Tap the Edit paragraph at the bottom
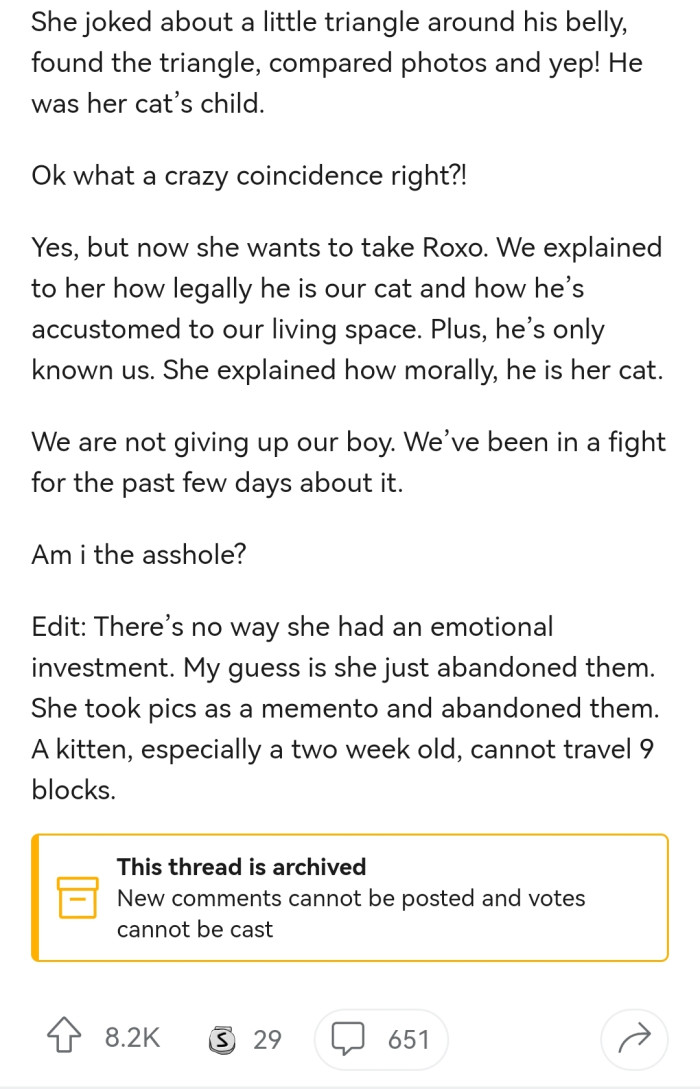 tap(350, 707)
